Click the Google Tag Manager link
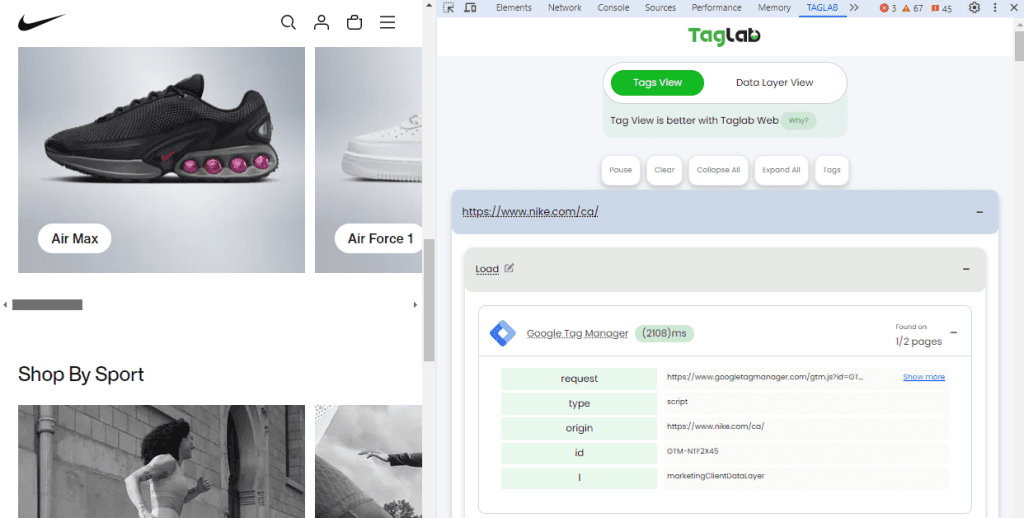Viewport: 1024px width, 518px height. 577,333
